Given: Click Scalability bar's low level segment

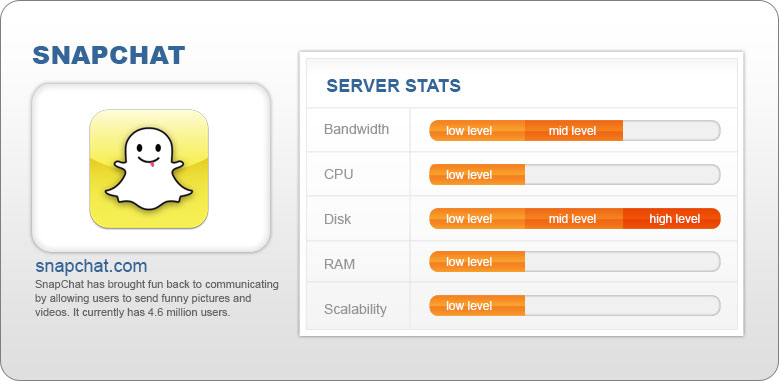Looking at the screenshot, I should pyautogui.click(x=477, y=305).
